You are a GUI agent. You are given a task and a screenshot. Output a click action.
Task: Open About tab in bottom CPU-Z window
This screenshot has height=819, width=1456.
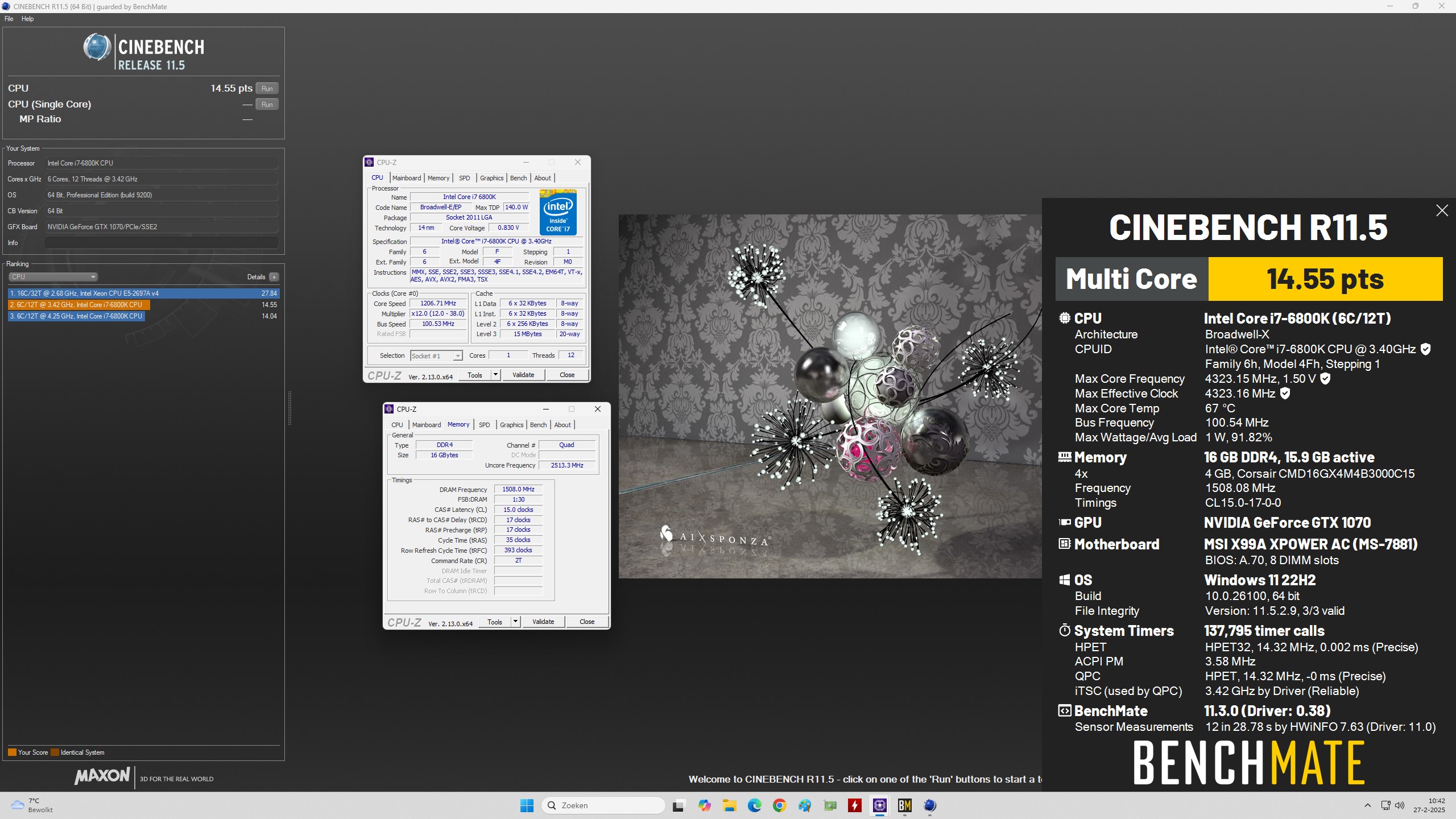point(562,425)
